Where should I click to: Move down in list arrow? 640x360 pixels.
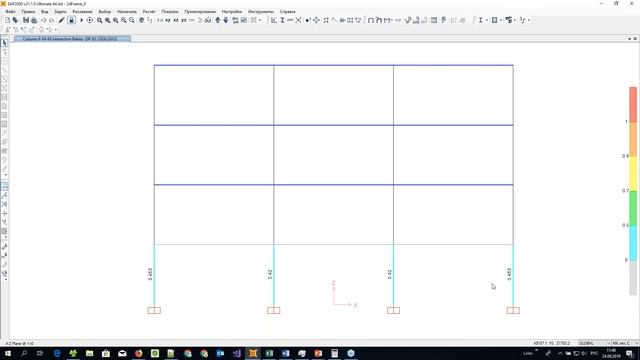click(226, 20)
